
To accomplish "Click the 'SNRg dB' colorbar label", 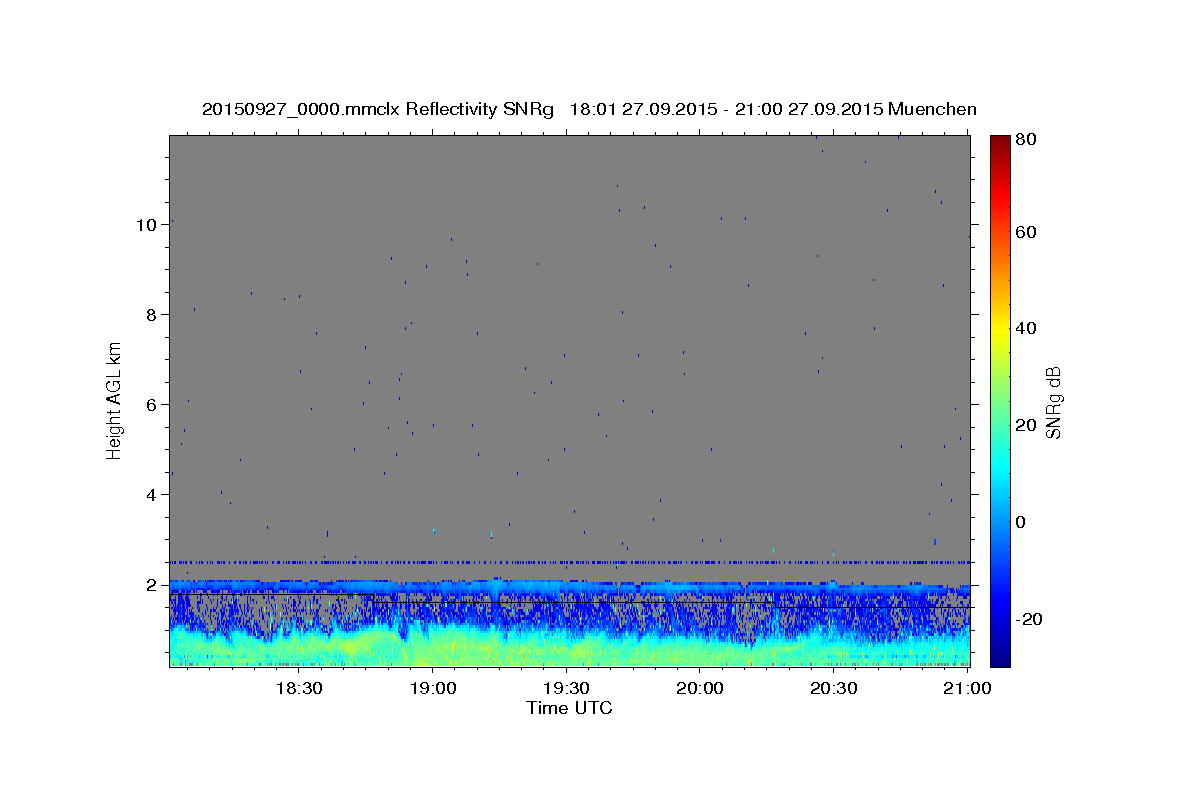I will (1052, 402).
